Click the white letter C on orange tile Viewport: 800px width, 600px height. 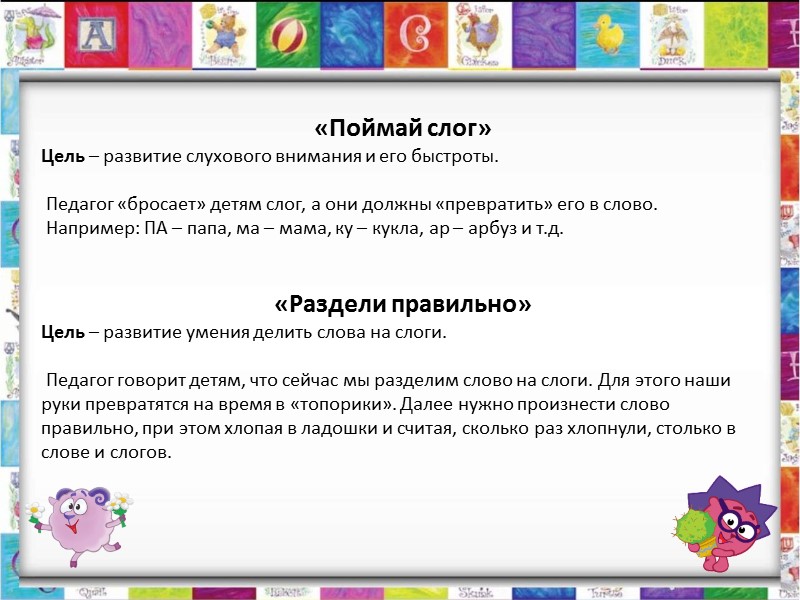tap(416, 35)
